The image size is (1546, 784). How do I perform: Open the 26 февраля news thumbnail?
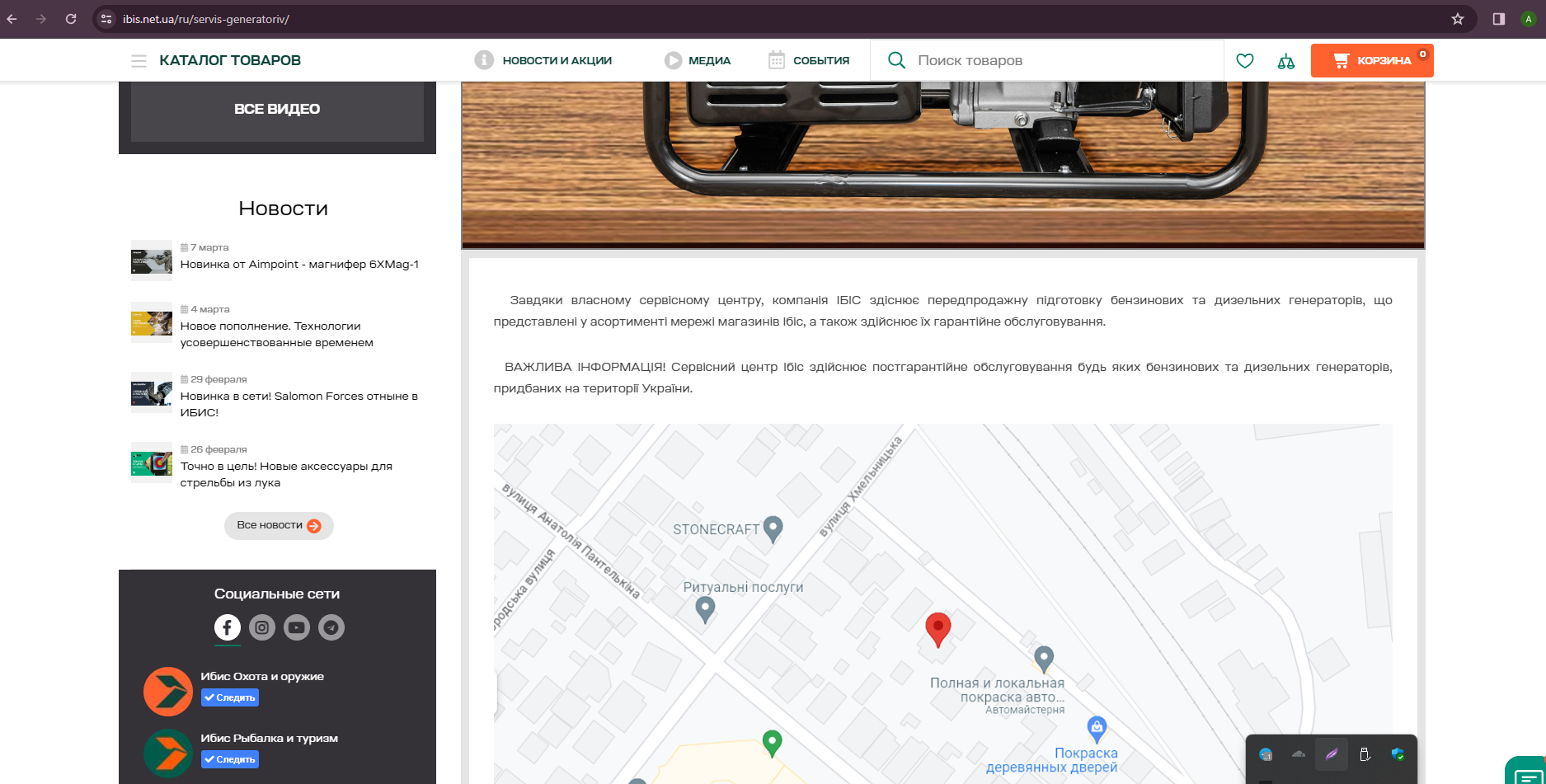point(152,462)
